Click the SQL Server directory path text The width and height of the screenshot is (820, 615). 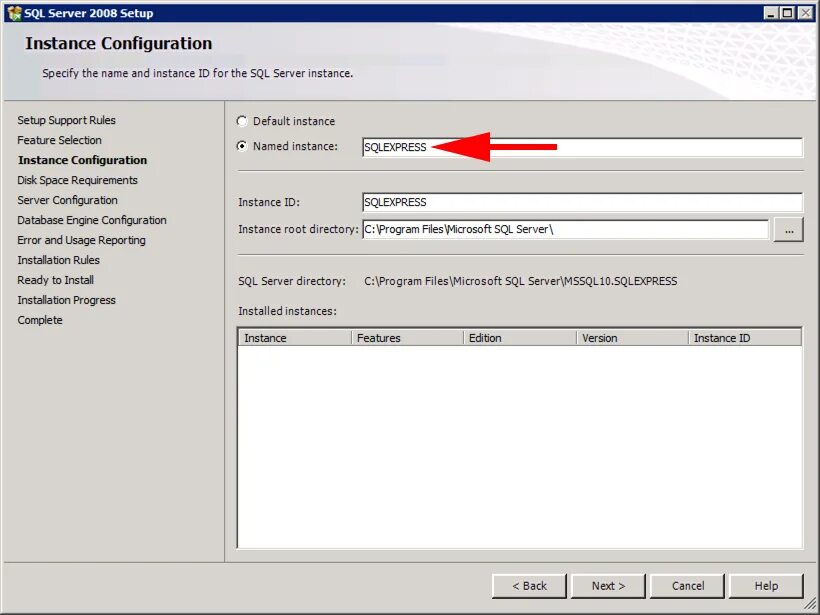point(520,281)
